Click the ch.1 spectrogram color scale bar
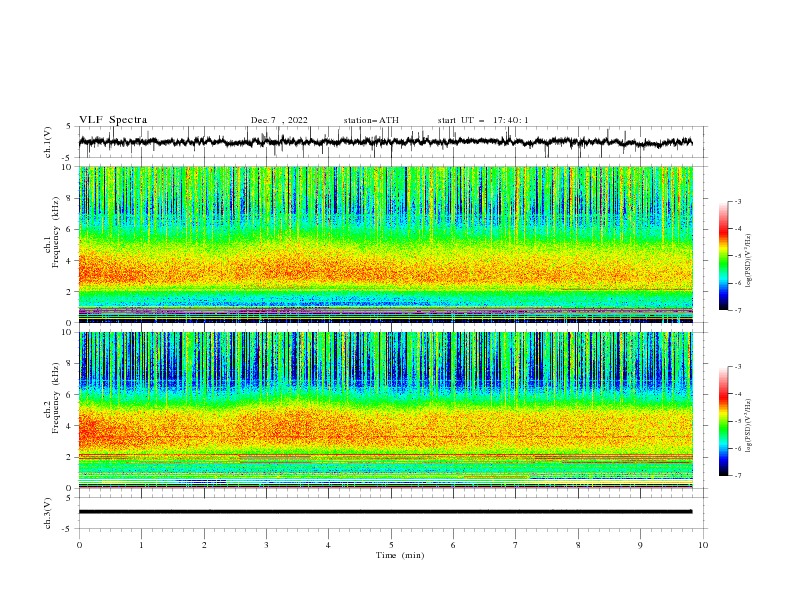This screenshot has width=792, height=612. 723,256
